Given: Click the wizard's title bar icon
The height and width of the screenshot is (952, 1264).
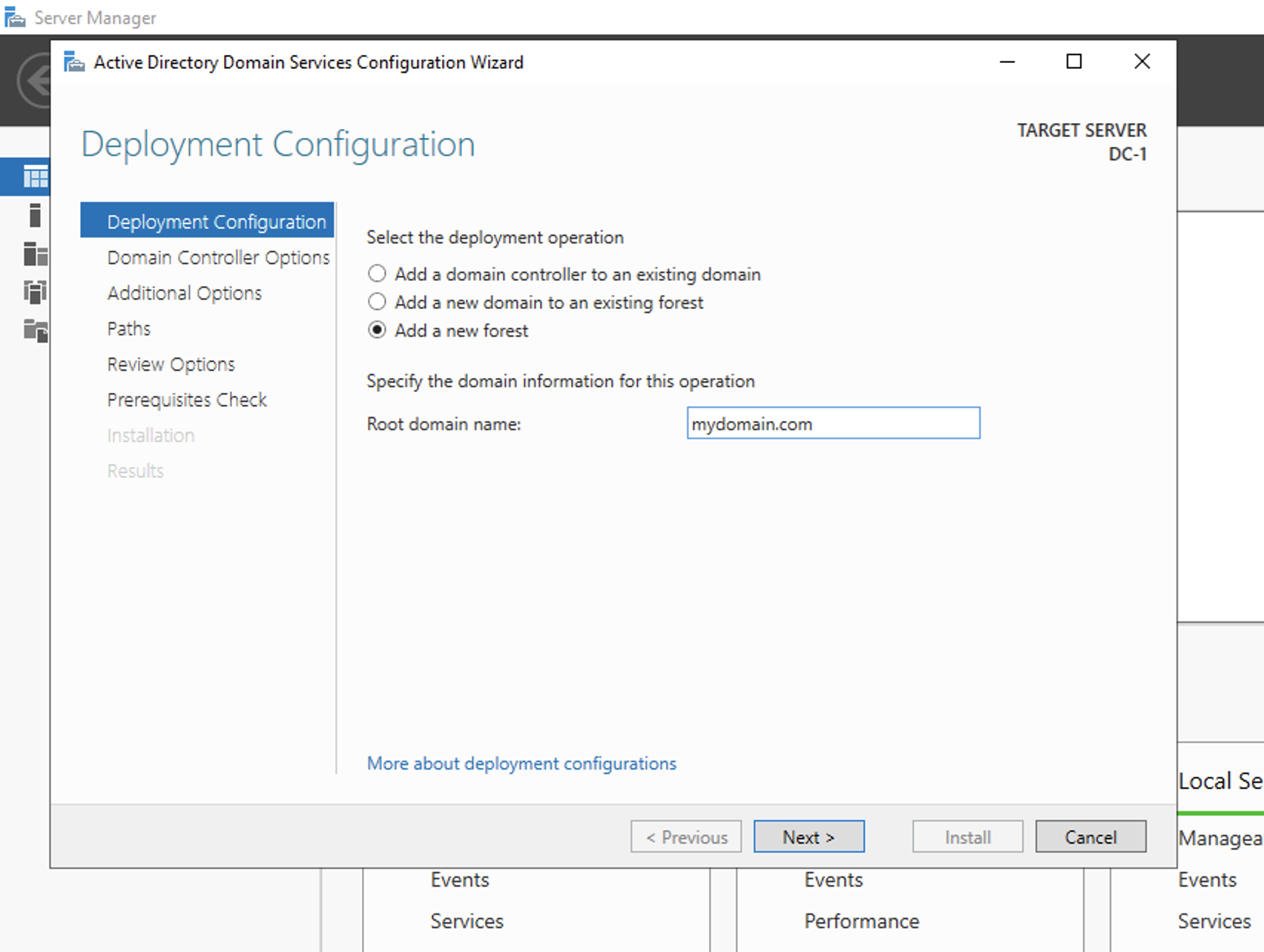Looking at the screenshot, I should [74, 62].
